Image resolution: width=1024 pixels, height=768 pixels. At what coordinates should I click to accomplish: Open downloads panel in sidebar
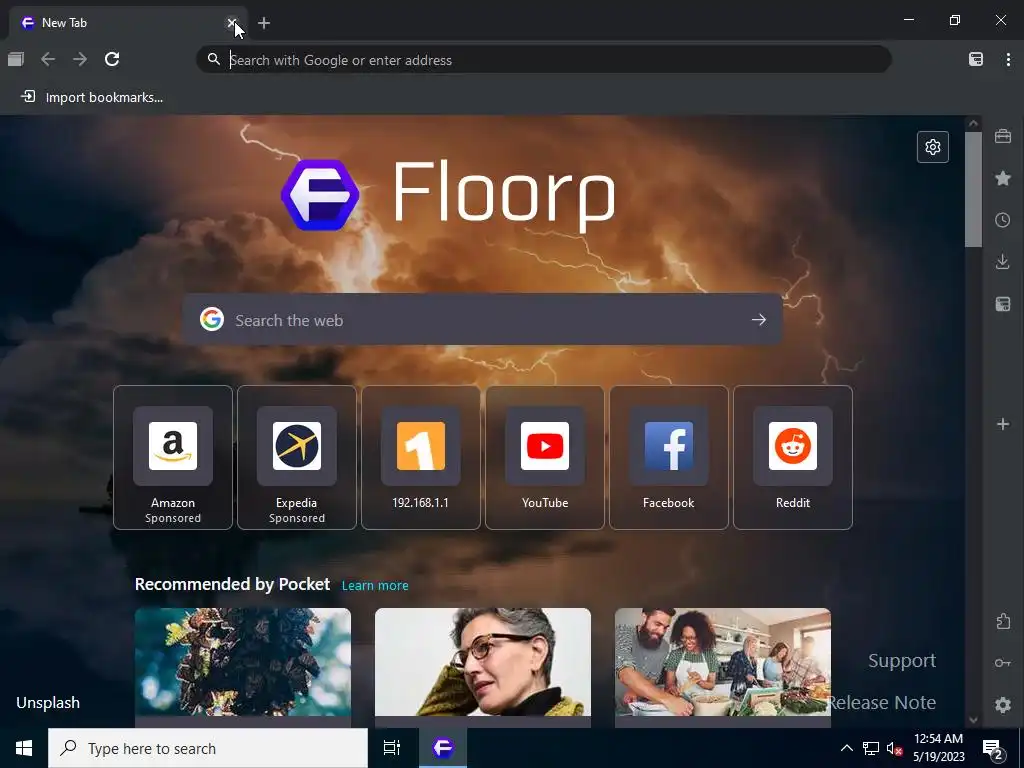tap(1003, 262)
